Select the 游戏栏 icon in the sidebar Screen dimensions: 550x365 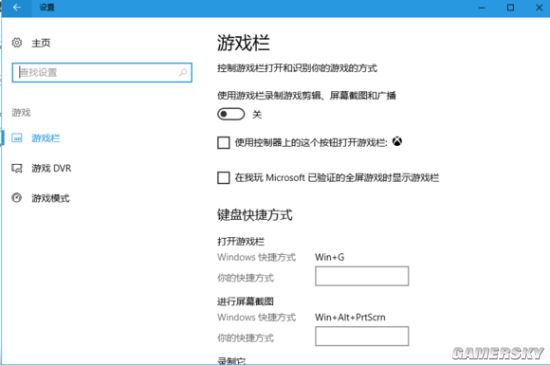17,138
